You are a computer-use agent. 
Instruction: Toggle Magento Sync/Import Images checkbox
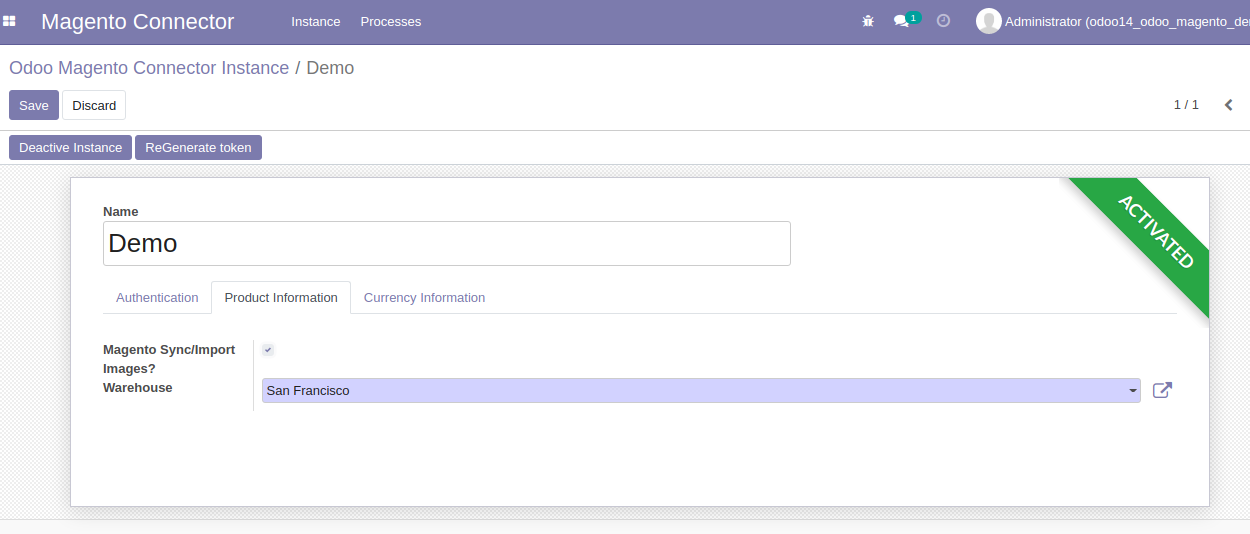268,350
